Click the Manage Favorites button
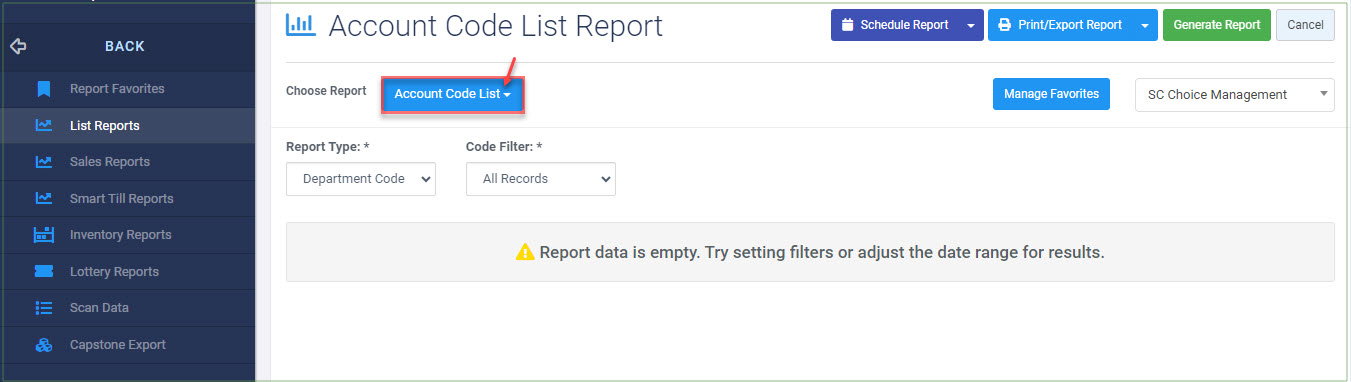Screen dimensions: 1351x382 pyautogui.click(x=1051, y=94)
